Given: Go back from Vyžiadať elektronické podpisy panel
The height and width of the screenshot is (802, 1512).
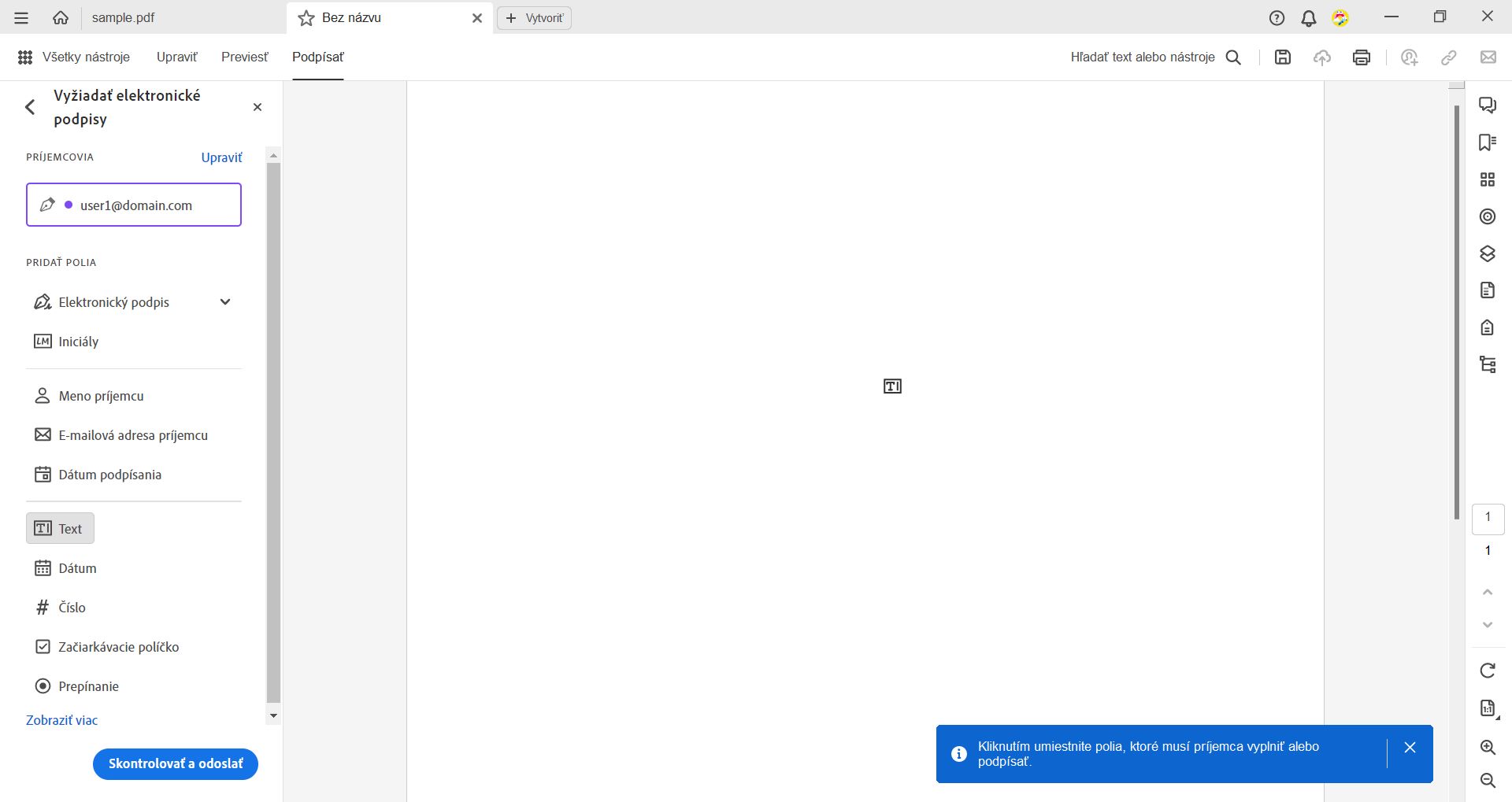Looking at the screenshot, I should (x=31, y=107).
